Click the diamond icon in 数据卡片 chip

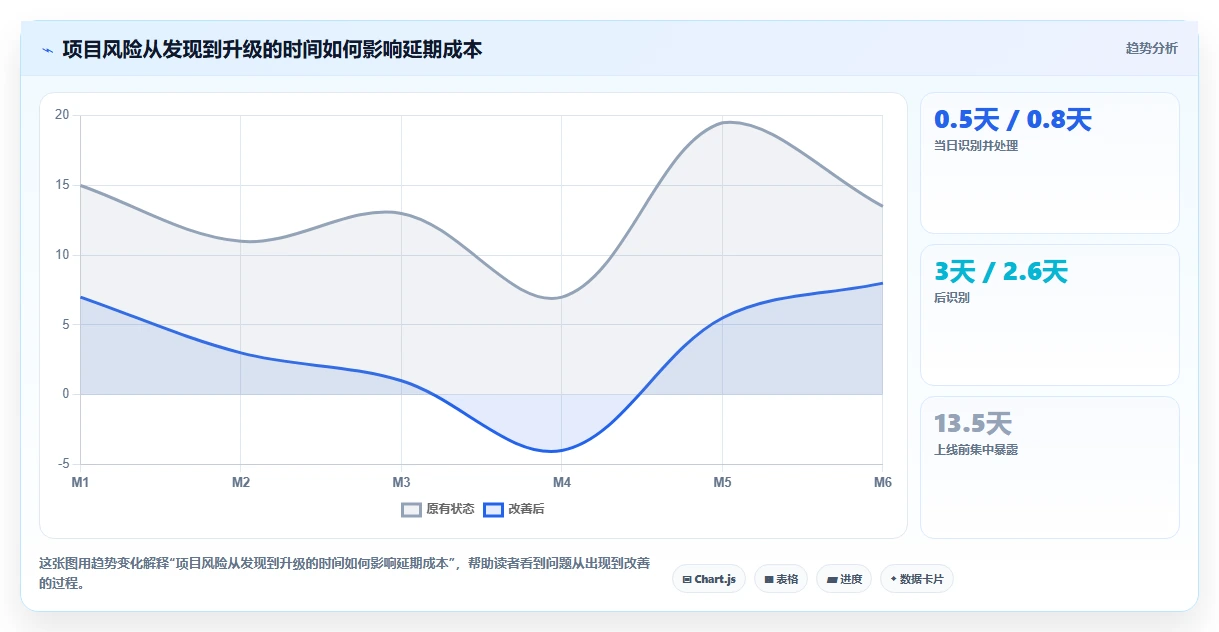click(893, 578)
